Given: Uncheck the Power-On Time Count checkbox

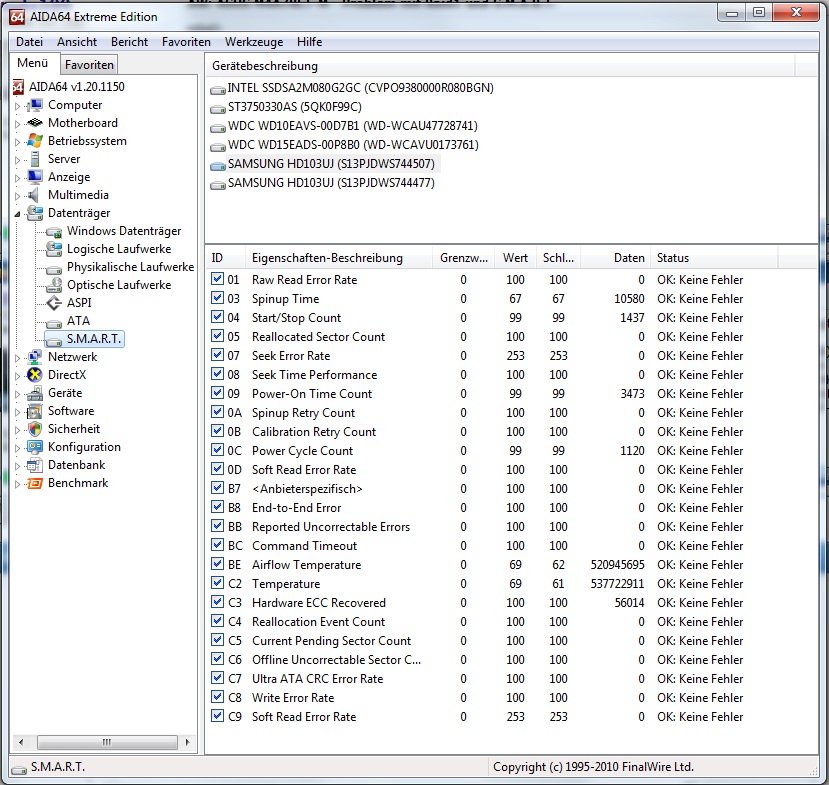Looking at the screenshot, I should [x=217, y=393].
